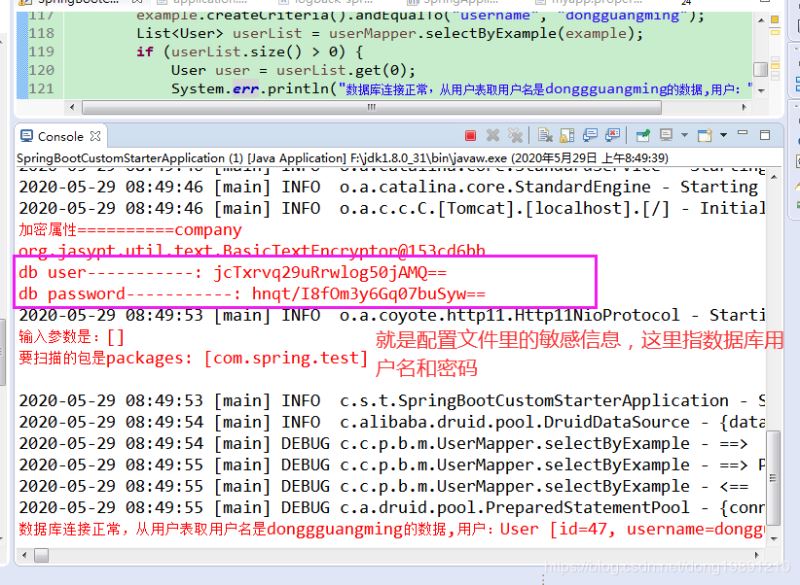Click the editor horizontal scrollbar thumb
The height and width of the screenshot is (585, 800).
pos(372,108)
